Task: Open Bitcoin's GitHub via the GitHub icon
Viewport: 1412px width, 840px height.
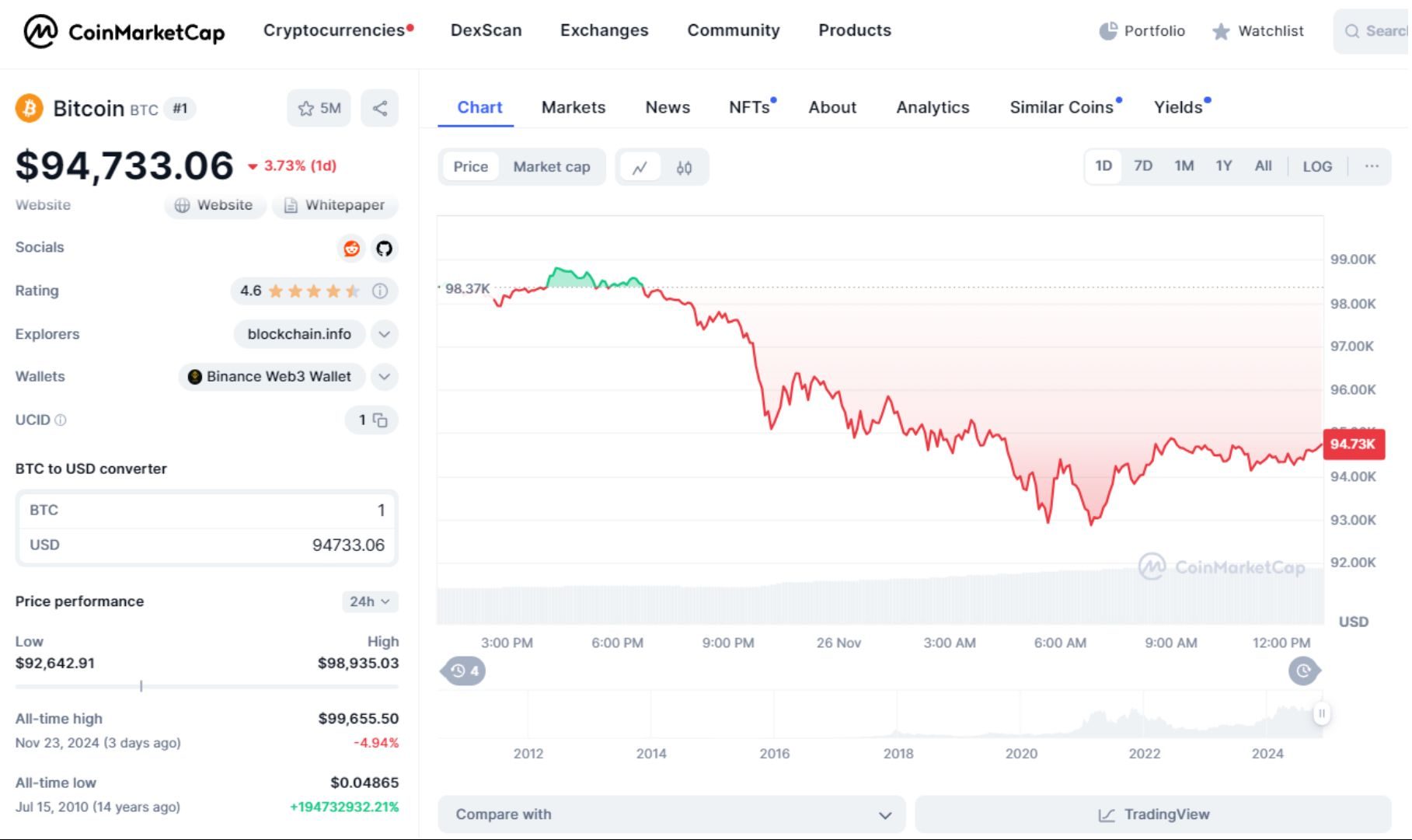Action: click(384, 249)
